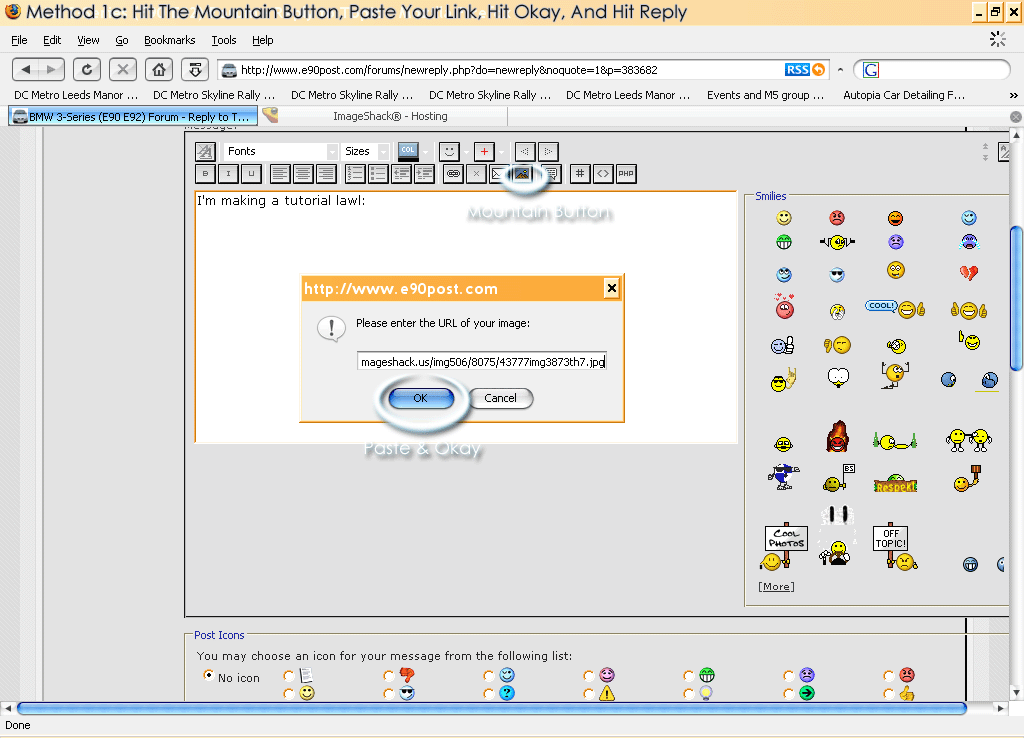Open the Sizes dropdown
Image resolution: width=1024 pixels, height=738 pixels.
click(365, 152)
